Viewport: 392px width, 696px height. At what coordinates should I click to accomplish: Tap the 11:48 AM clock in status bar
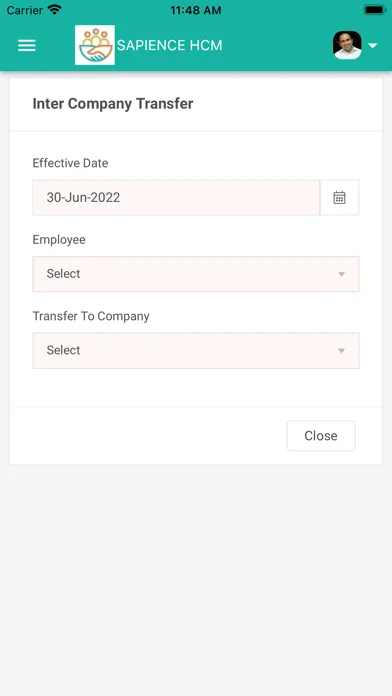[196, 10]
